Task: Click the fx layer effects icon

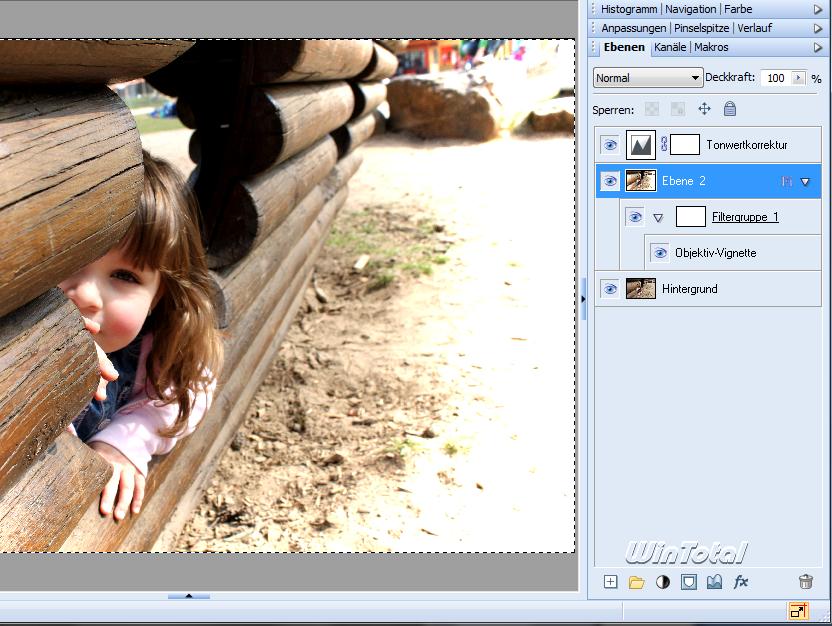Action: (x=741, y=582)
